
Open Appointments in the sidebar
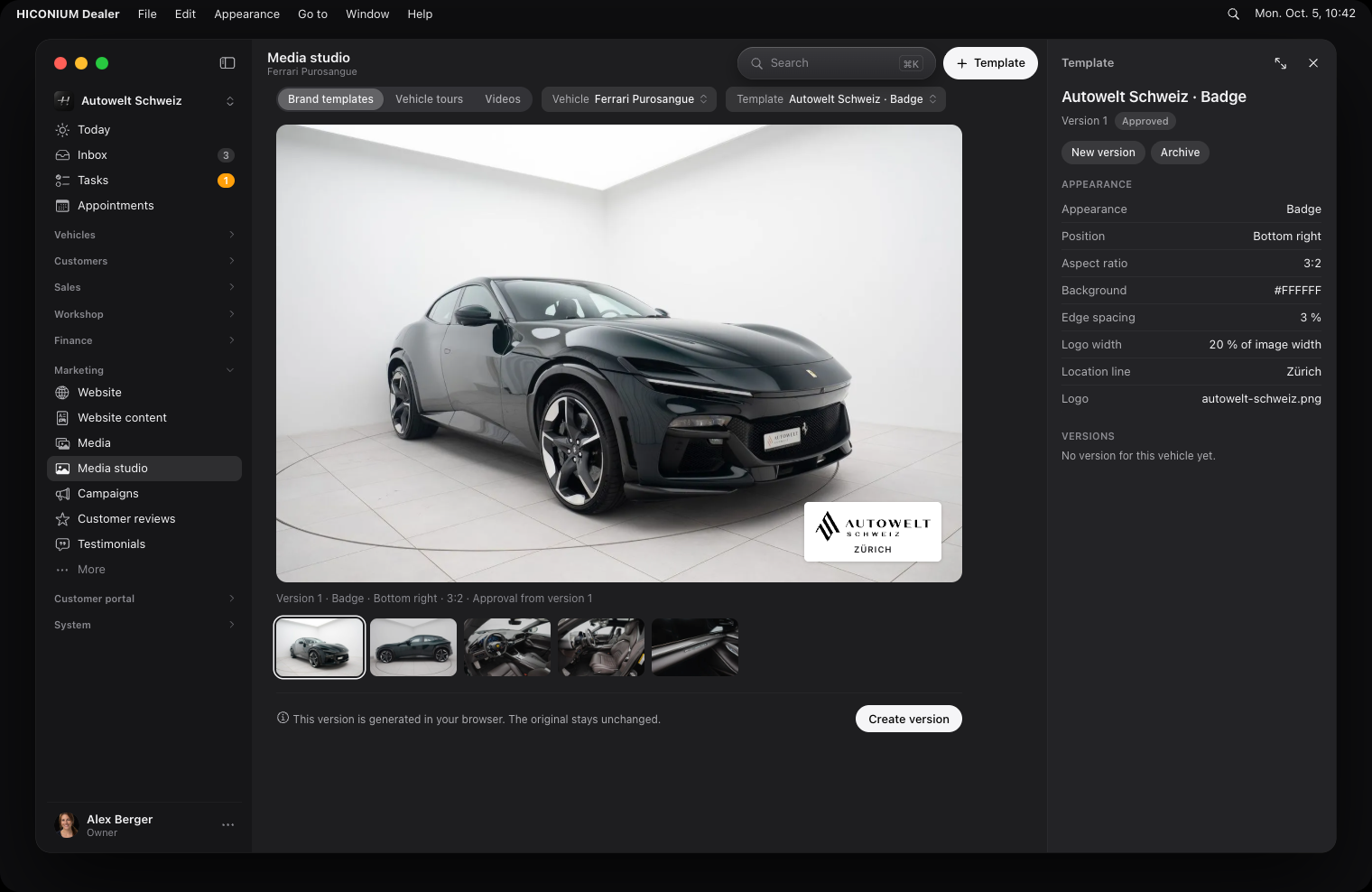144,206
